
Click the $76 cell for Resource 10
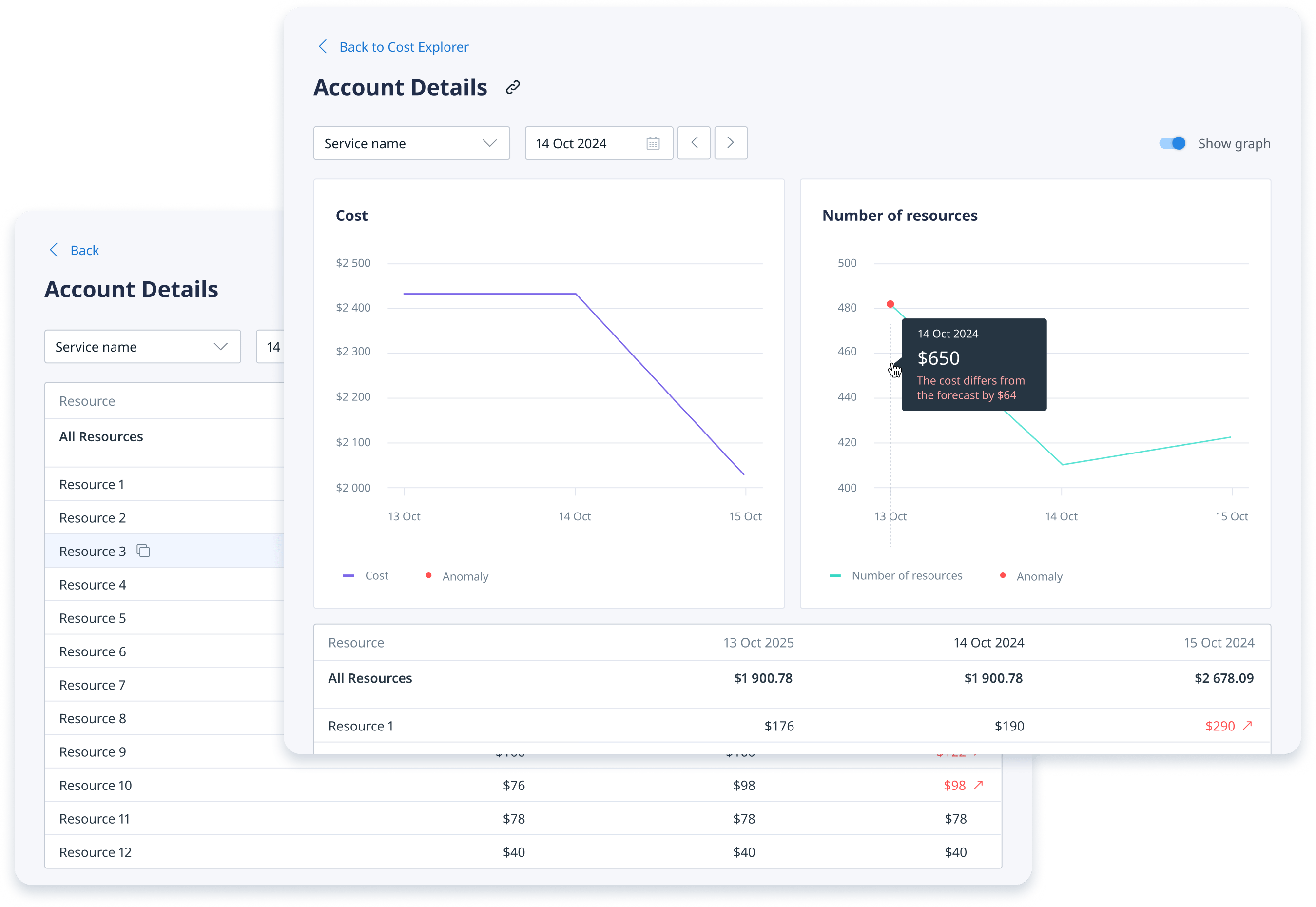pyautogui.click(x=514, y=785)
